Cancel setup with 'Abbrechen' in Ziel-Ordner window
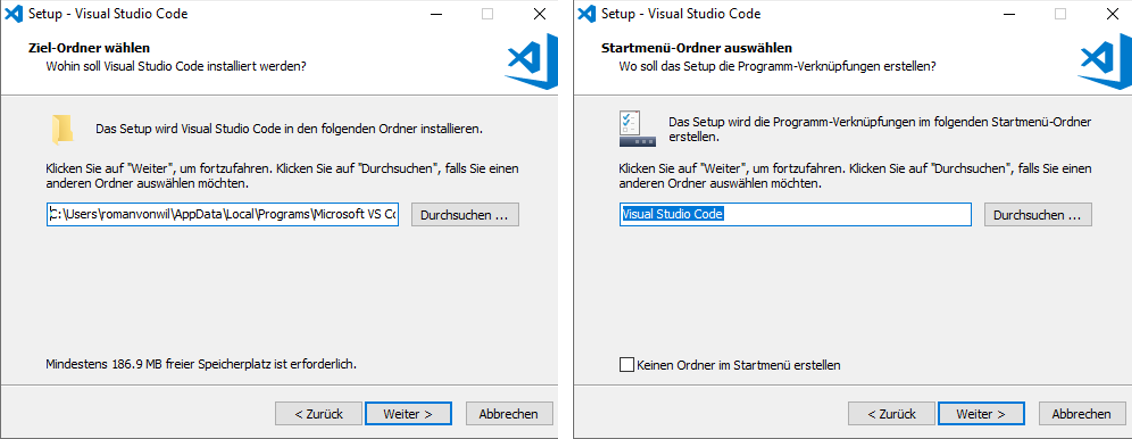The width and height of the screenshot is (1133, 439). pyautogui.click(x=509, y=414)
